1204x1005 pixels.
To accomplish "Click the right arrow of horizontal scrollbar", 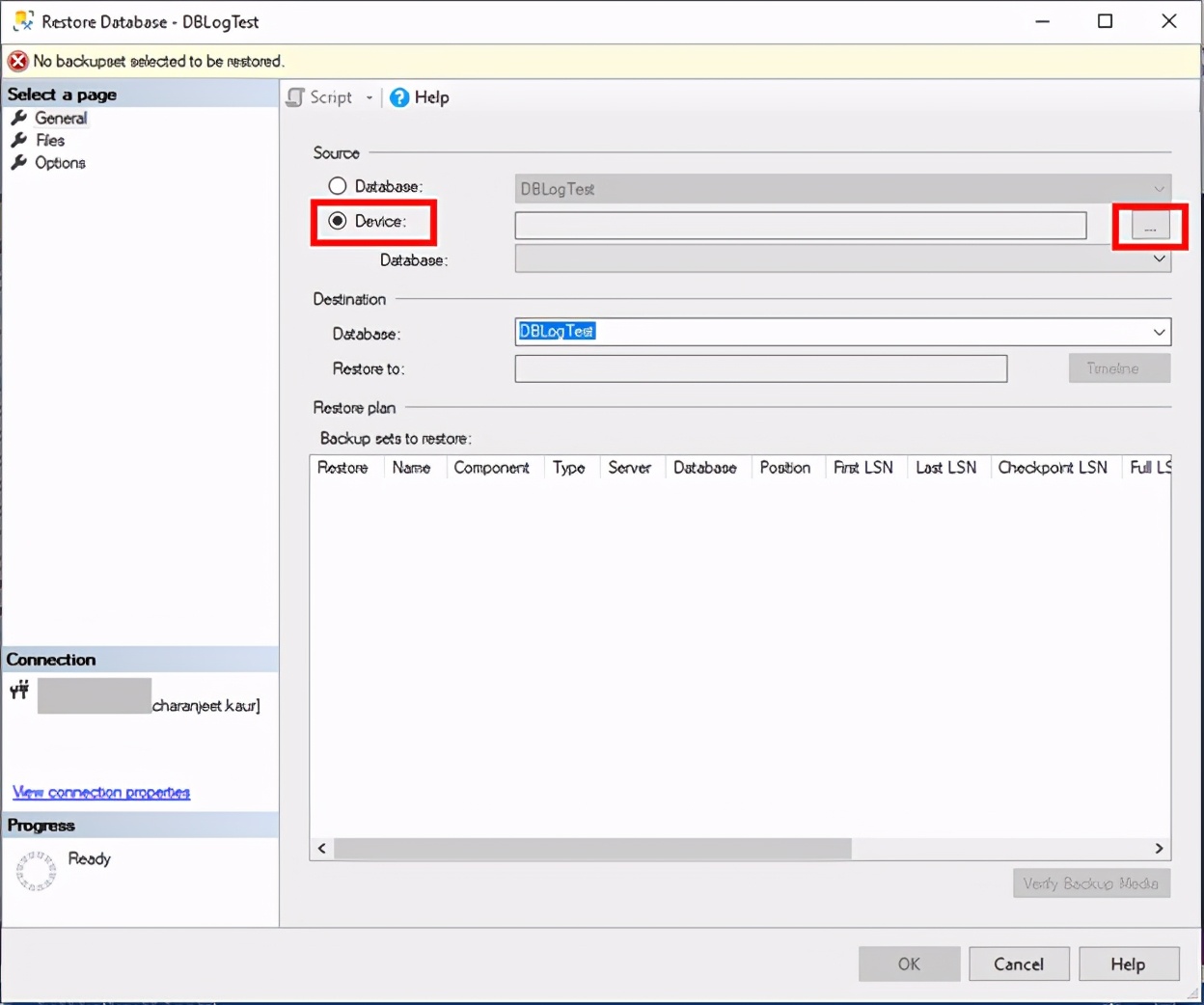I will point(1159,849).
